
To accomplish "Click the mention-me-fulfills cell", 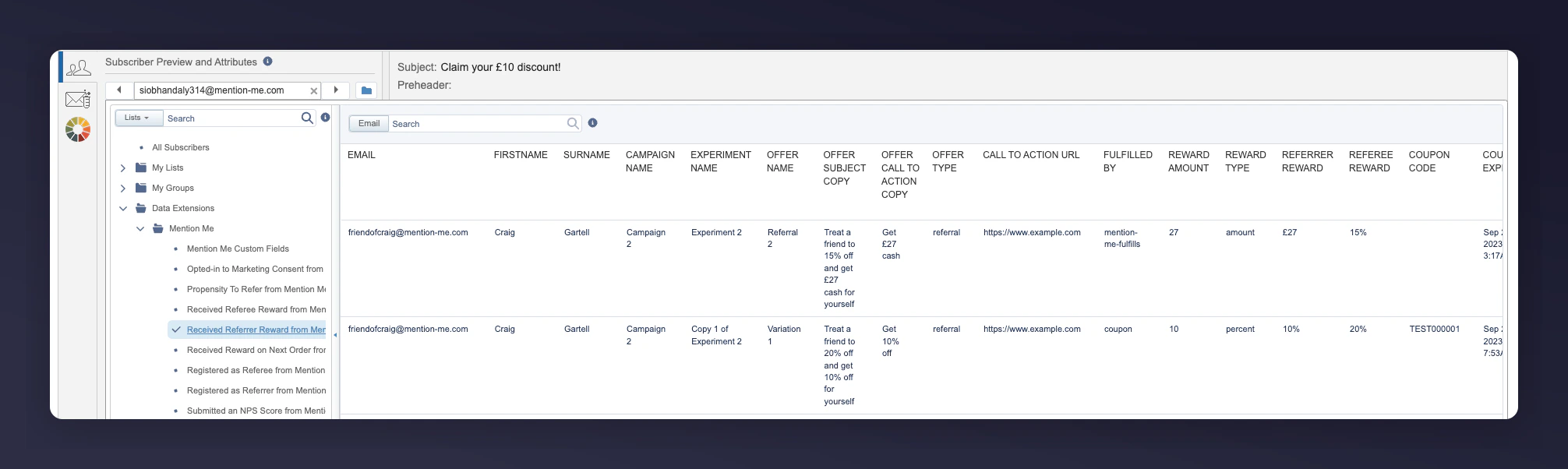I will 1121,238.
